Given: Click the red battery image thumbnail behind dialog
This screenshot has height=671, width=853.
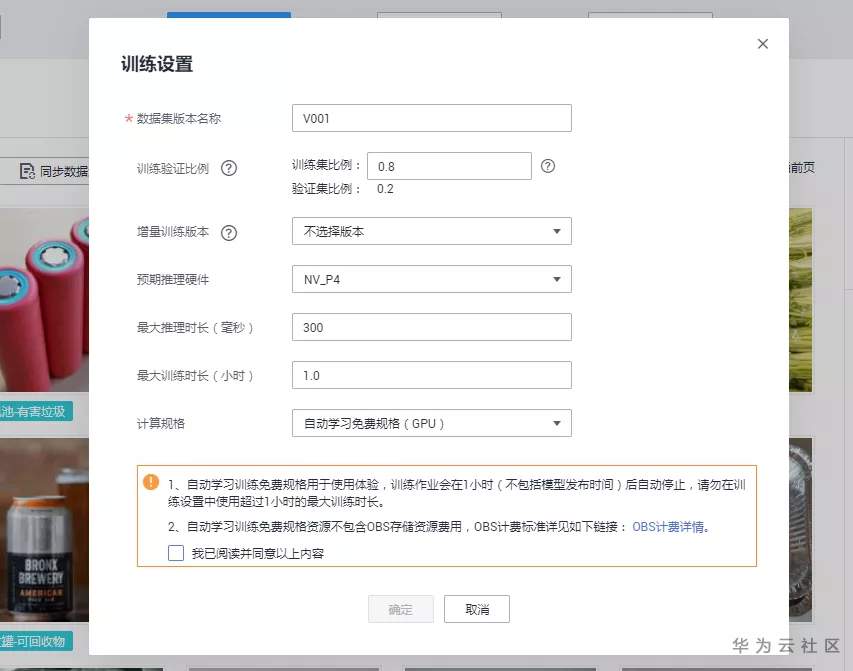Looking at the screenshot, I should pyautogui.click(x=44, y=299).
